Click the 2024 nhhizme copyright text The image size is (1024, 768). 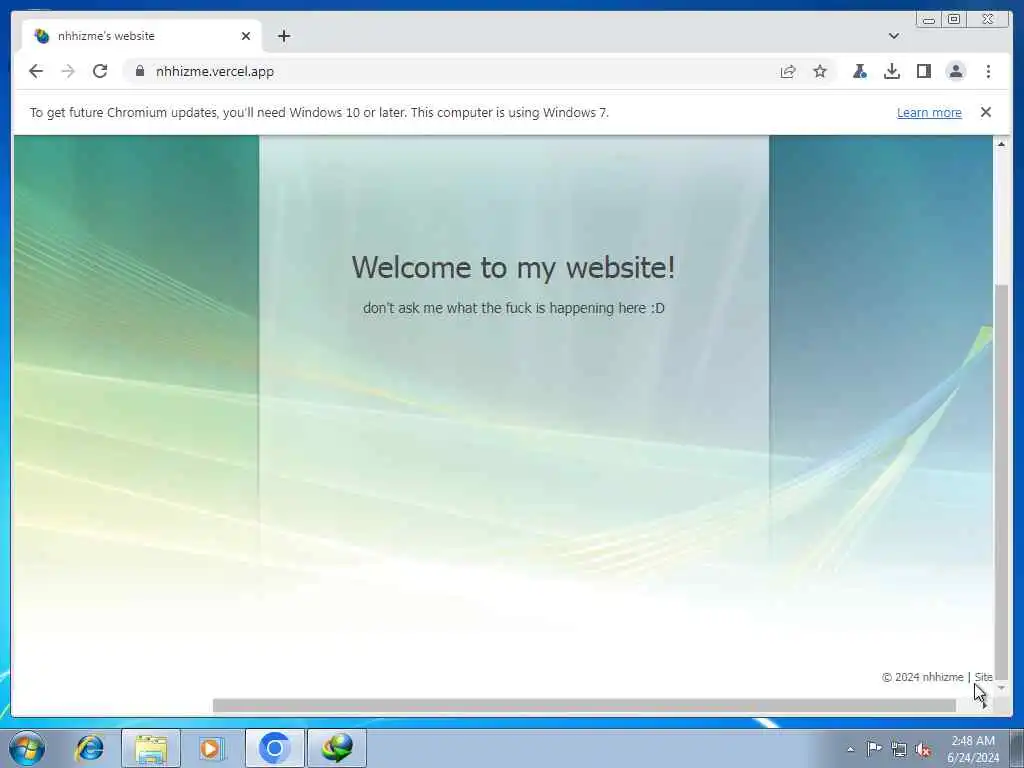pyautogui.click(x=922, y=677)
